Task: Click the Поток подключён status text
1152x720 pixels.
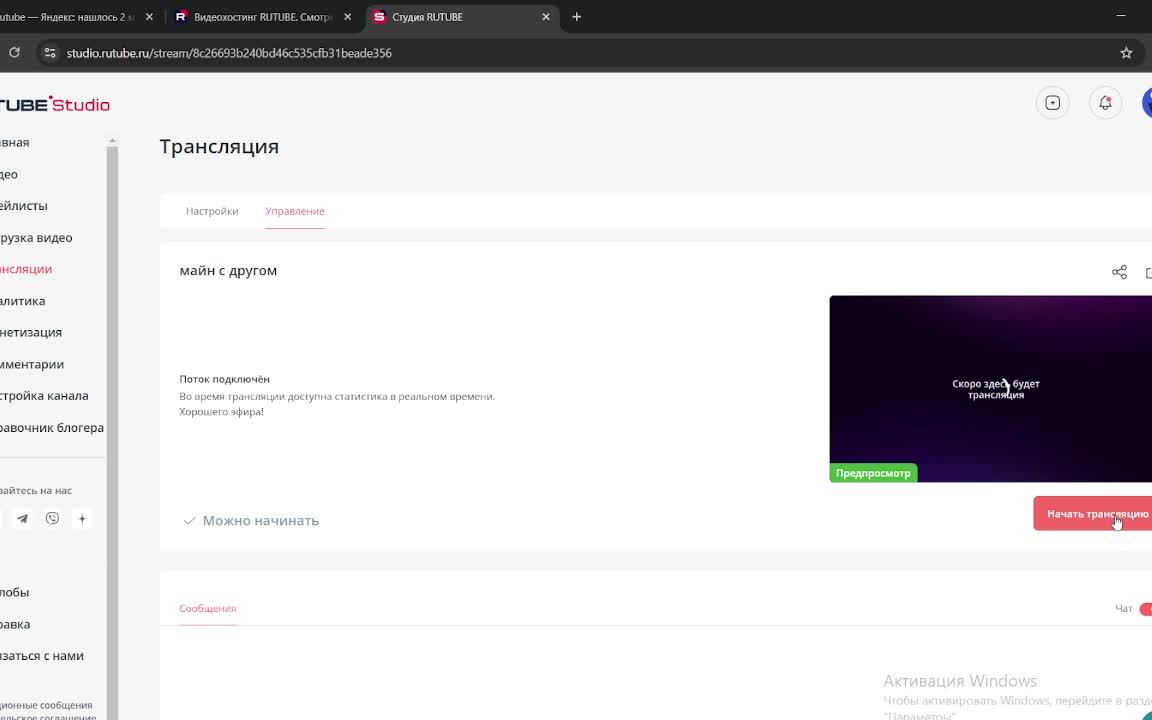Action: point(224,379)
